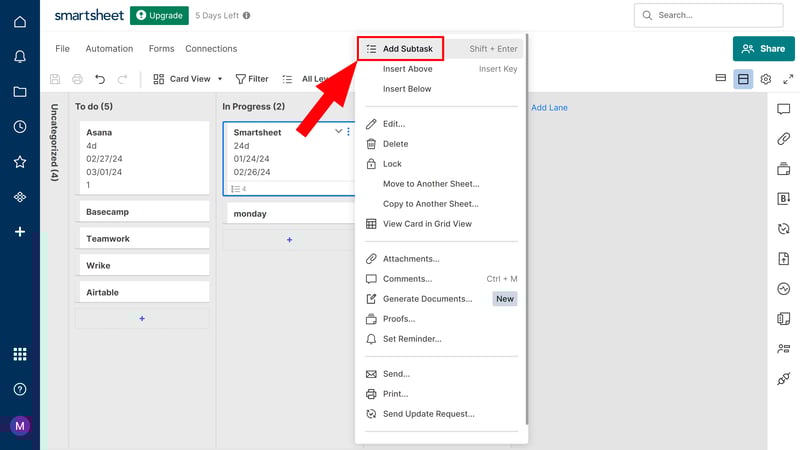Viewport: 800px width, 450px height.
Task: Expand Smartsheet card subtask count
Action: (239, 189)
